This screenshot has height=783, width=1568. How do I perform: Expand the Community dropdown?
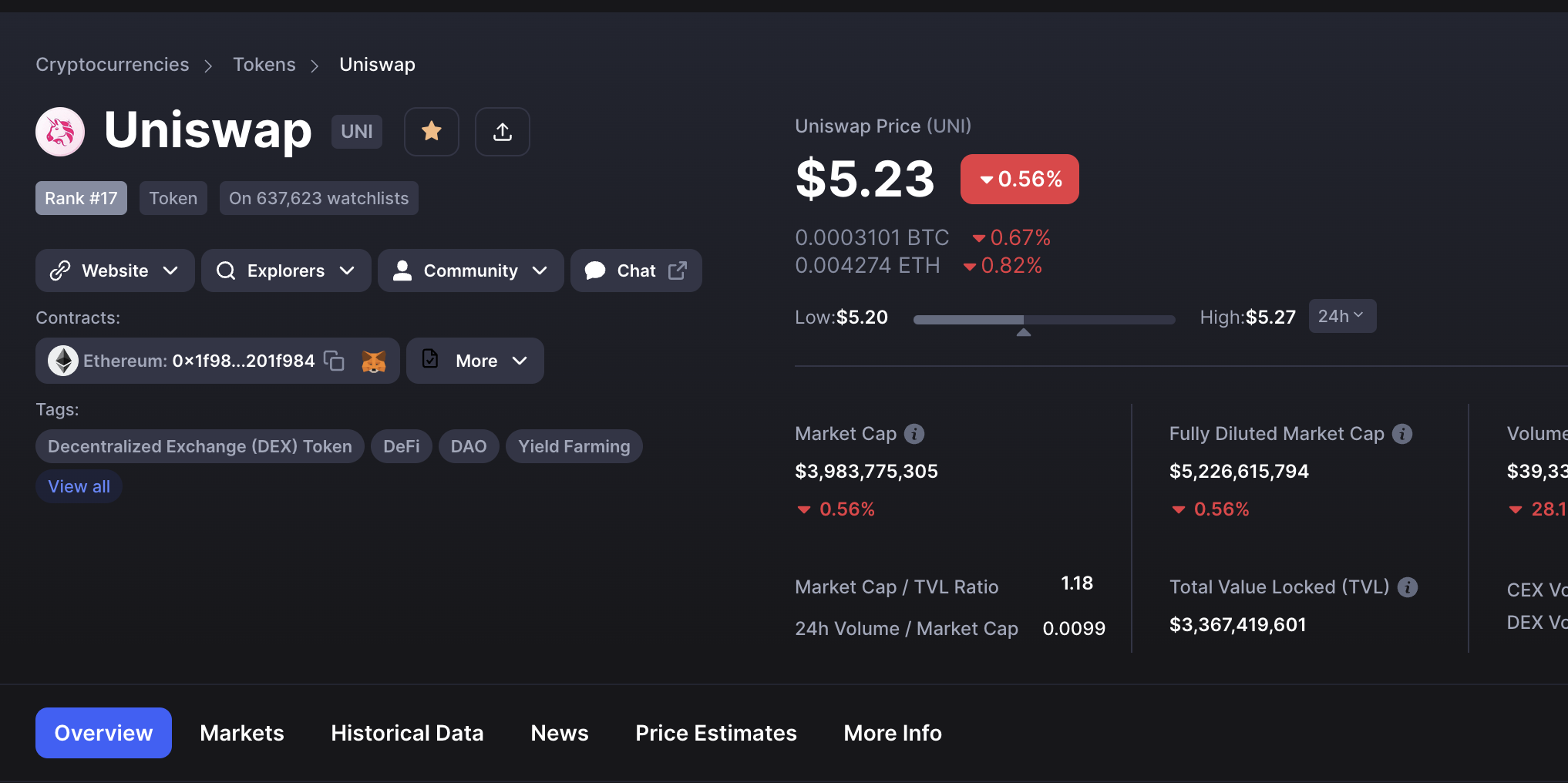point(471,271)
